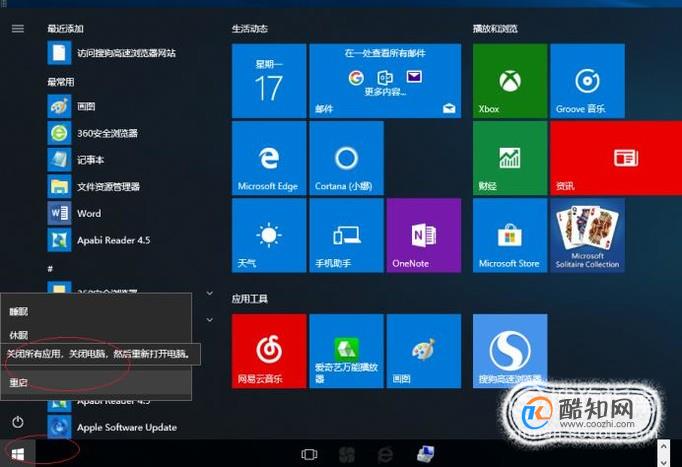Open the red 资讯 news tile
Screen dimensions: 682x467
tap(616, 158)
